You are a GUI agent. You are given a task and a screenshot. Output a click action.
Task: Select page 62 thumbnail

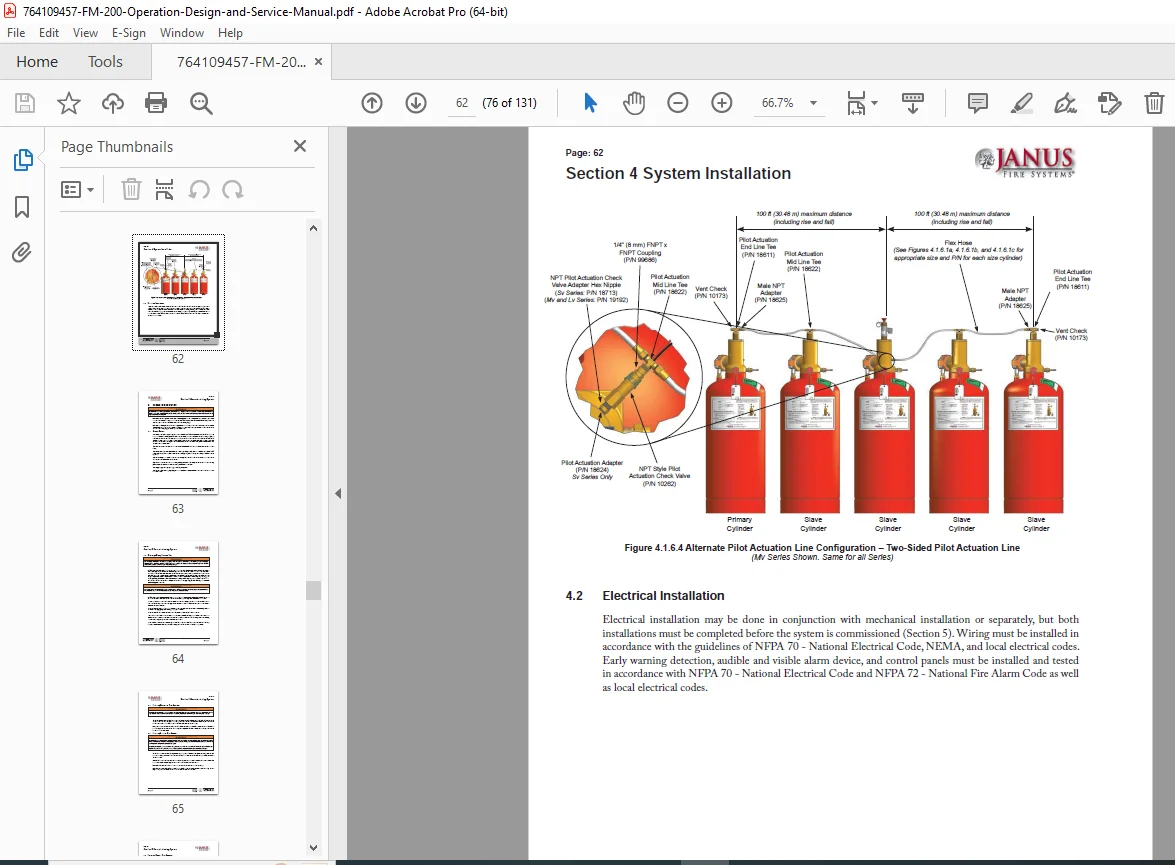coord(178,292)
